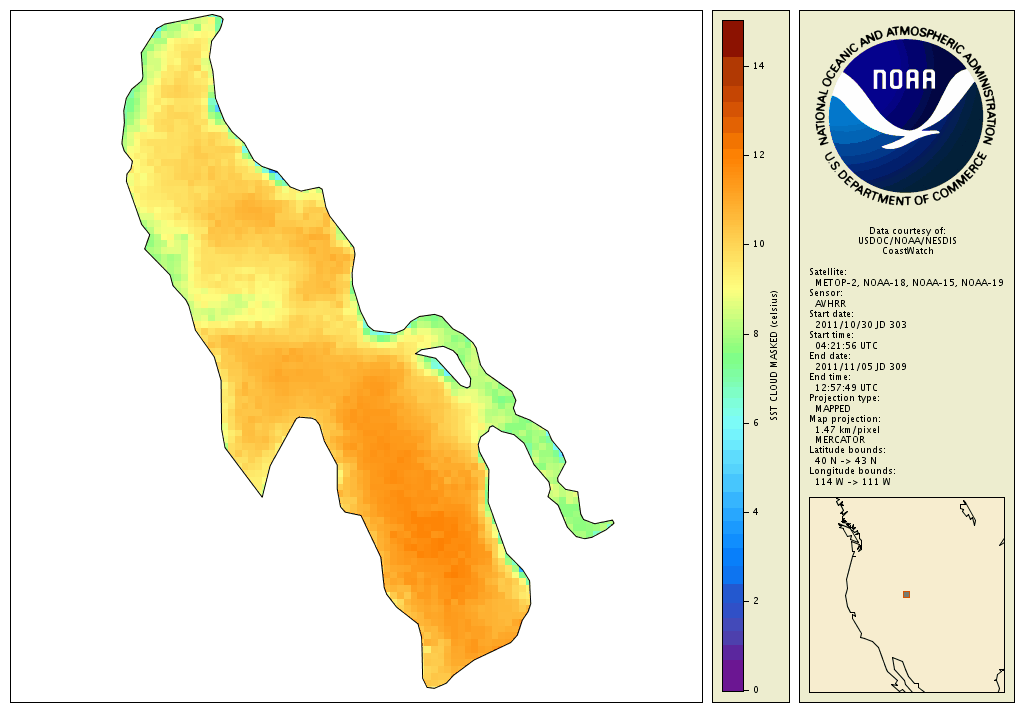Click the 'Latitude bounds:' label
The width and height of the screenshot is (1024, 712).
(x=847, y=450)
